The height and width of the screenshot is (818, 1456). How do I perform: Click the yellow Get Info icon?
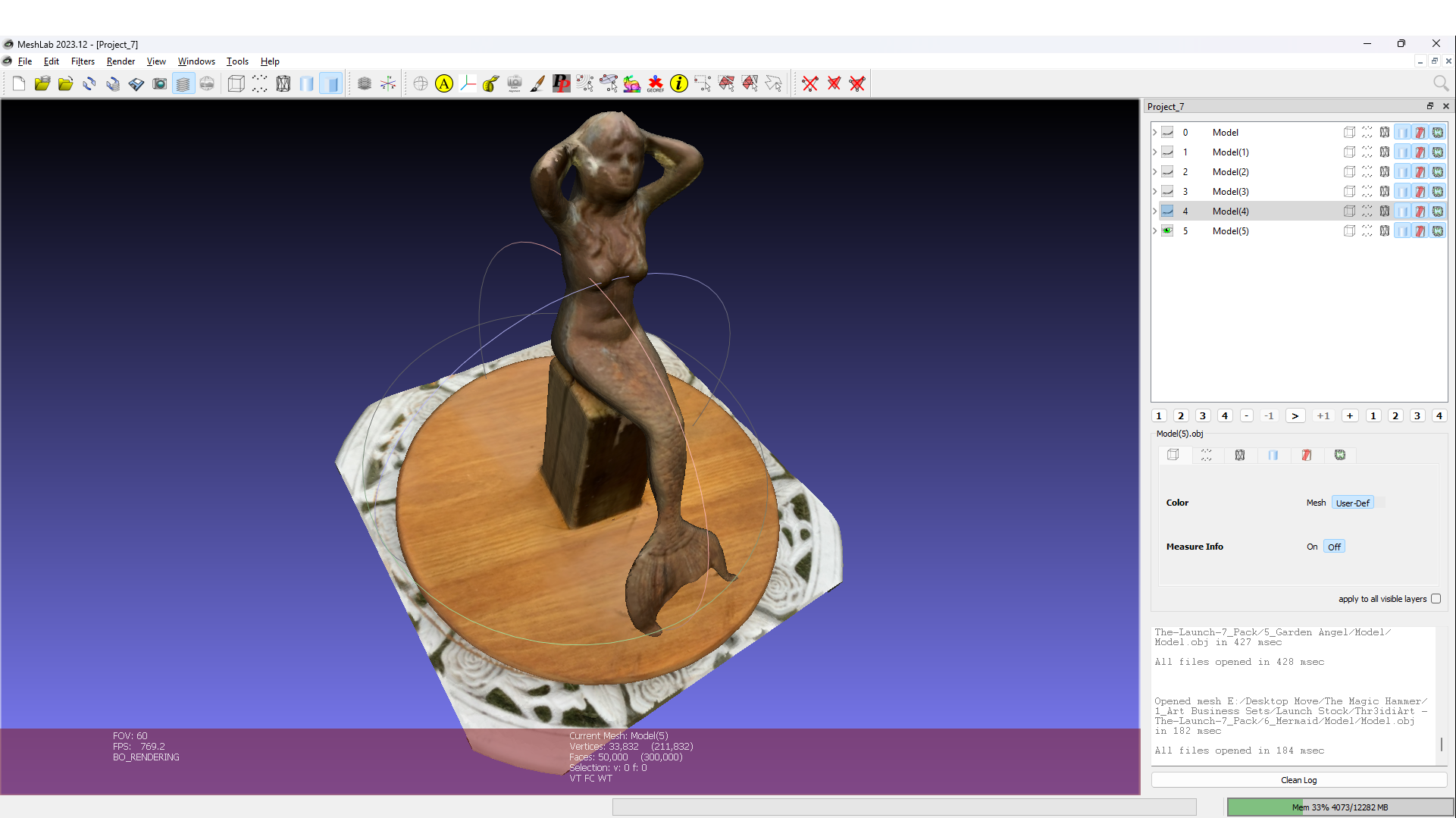point(679,83)
